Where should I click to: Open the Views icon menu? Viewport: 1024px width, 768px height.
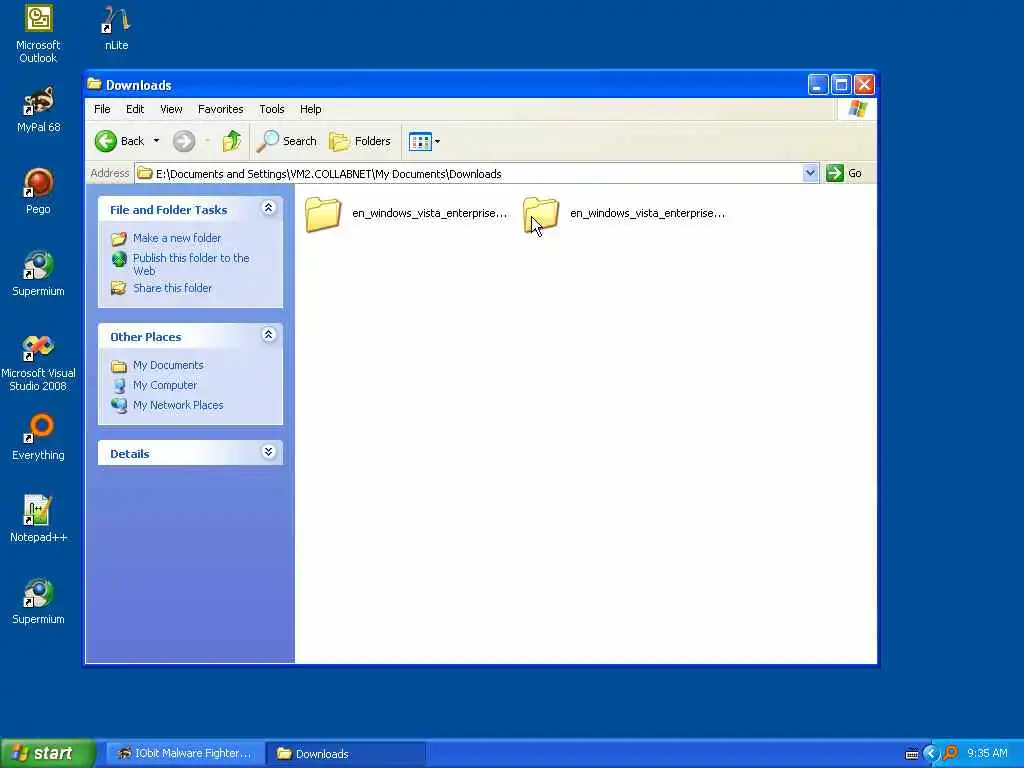click(x=420, y=141)
